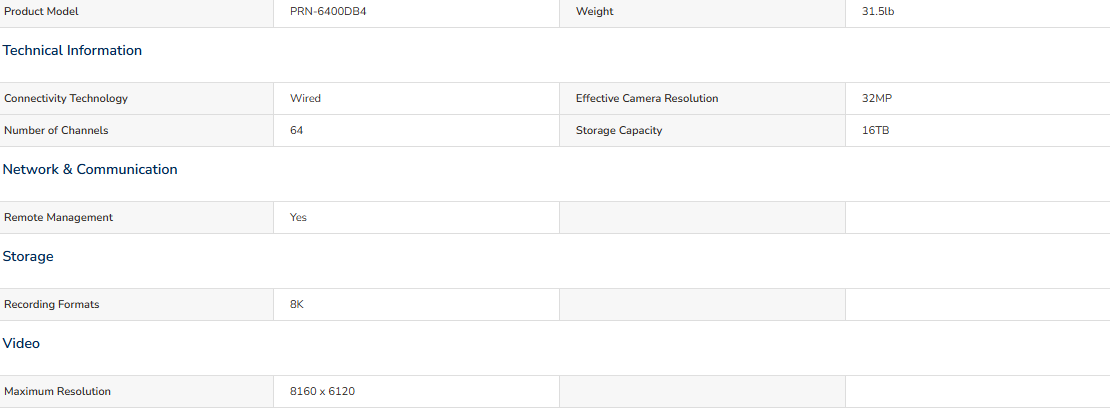The height and width of the screenshot is (413, 1110).
Task: Select the 32MP resolution value
Action: (x=877, y=98)
